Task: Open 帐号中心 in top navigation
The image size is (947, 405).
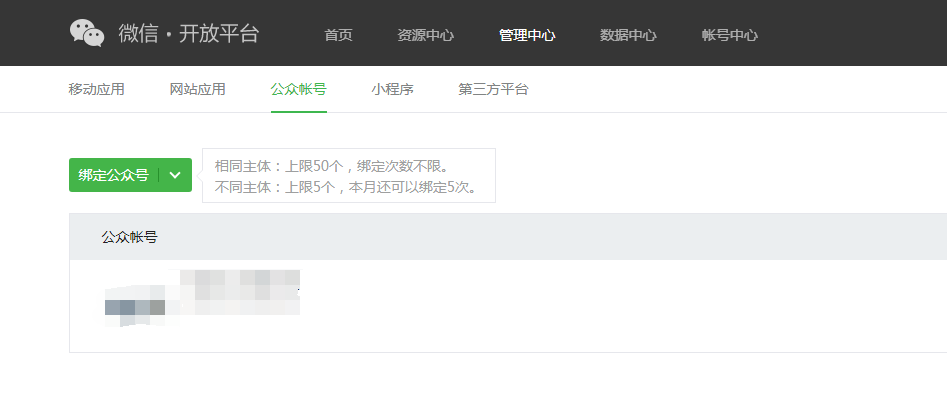Action: pos(730,35)
